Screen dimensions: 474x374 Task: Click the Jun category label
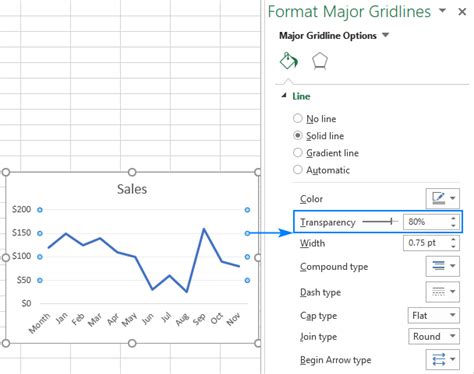pyautogui.click(x=147, y=318)
